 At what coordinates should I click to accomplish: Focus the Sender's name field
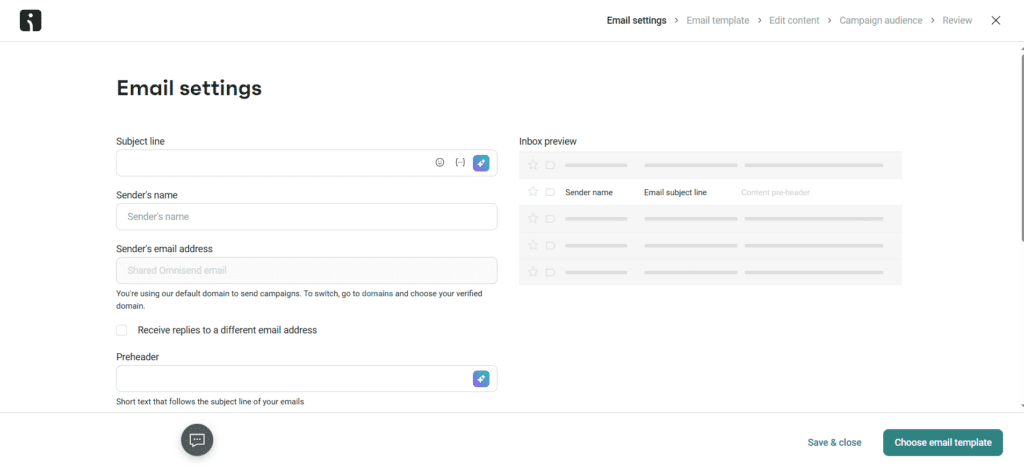click(x=307, y=217)
